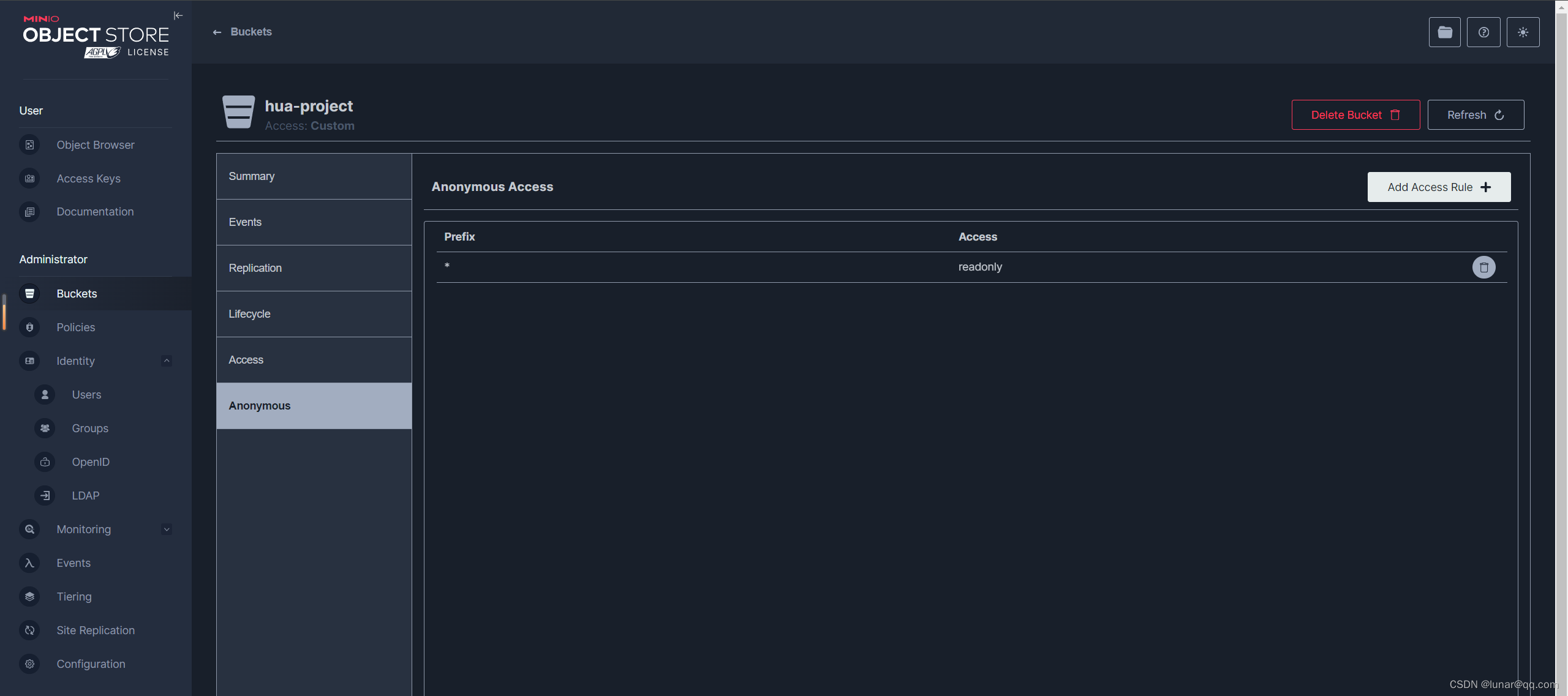Click the Refresh button

1475,115
